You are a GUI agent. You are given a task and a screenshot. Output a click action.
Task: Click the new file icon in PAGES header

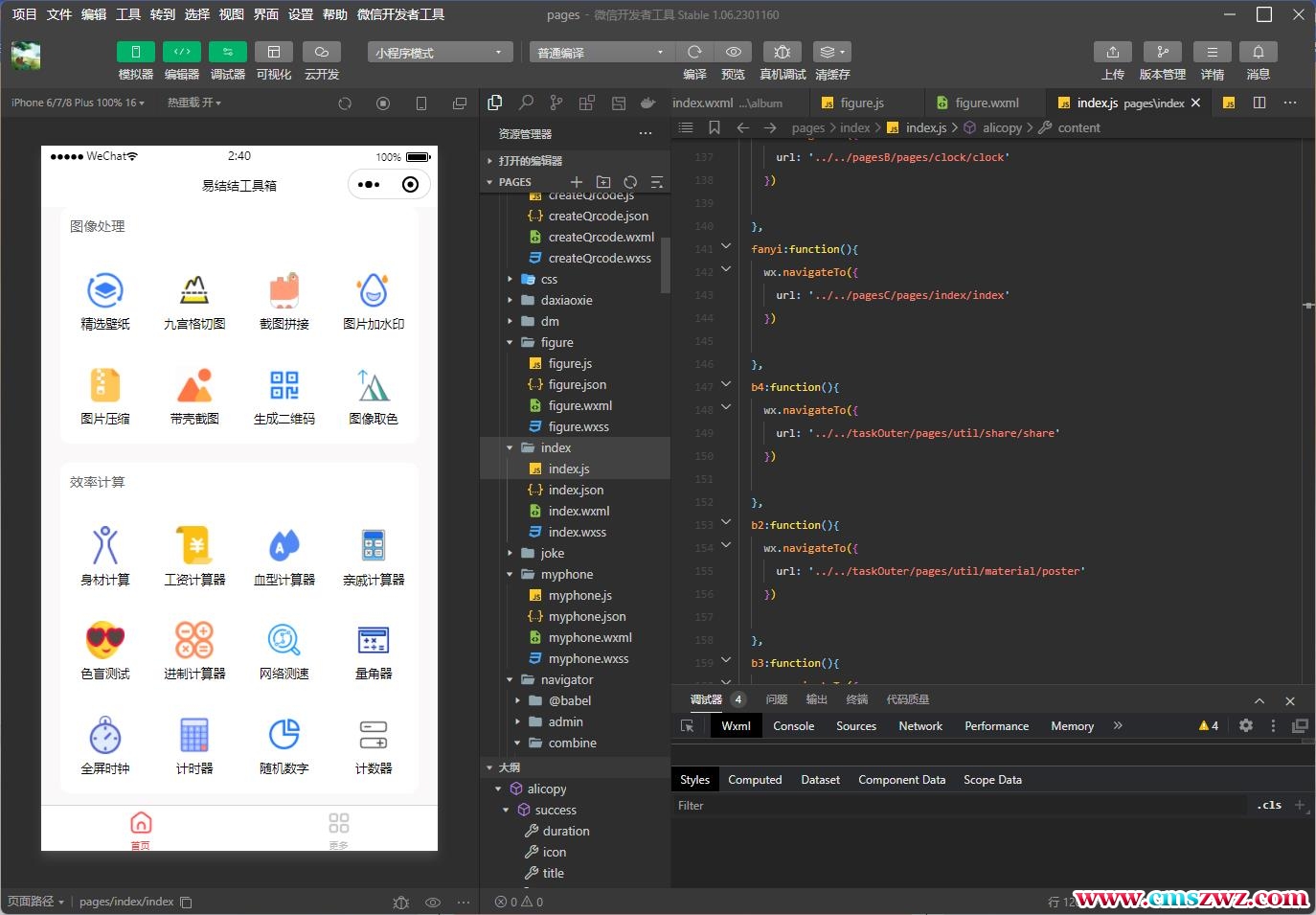(x=576, y=182)
